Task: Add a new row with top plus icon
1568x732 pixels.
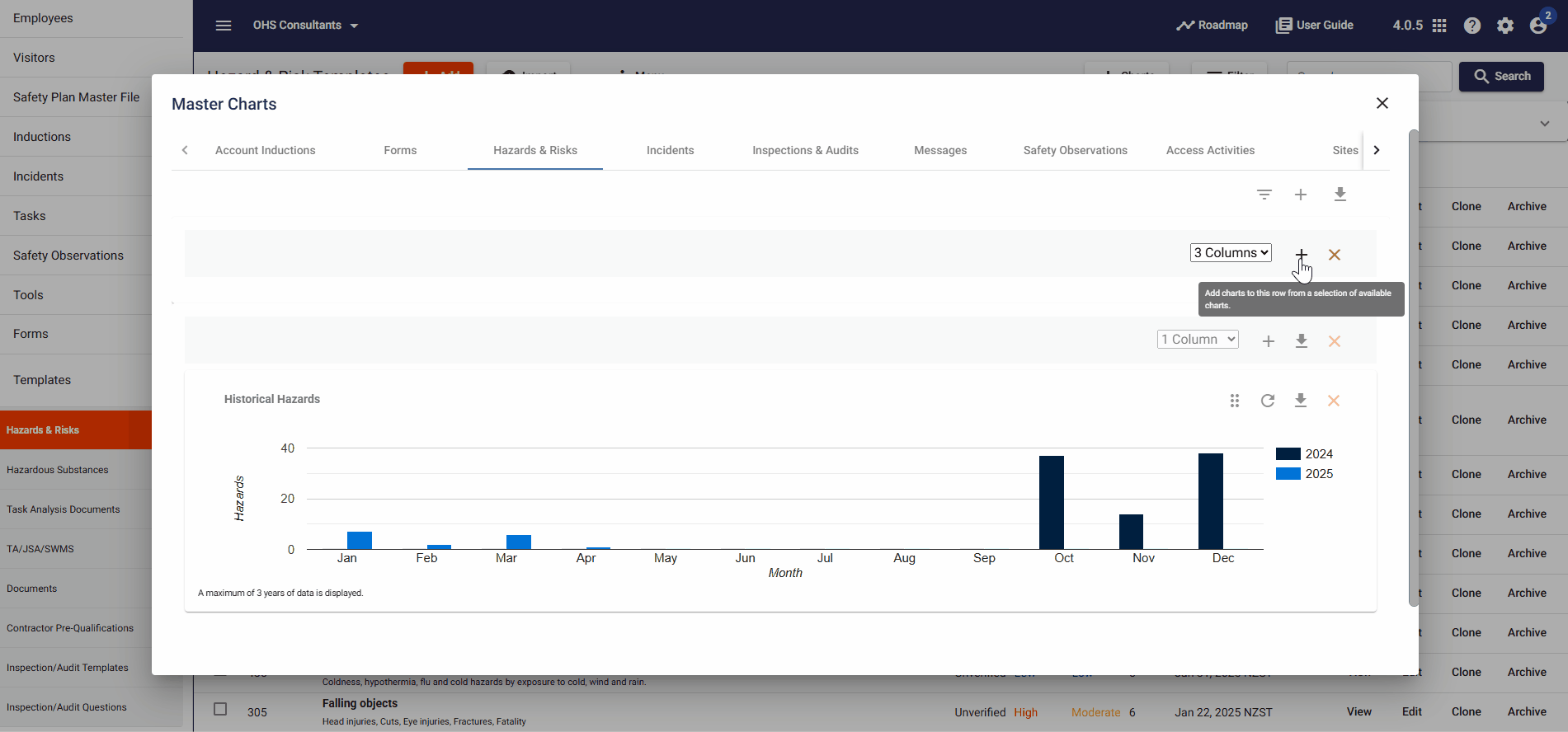Action: point(1301,195)
